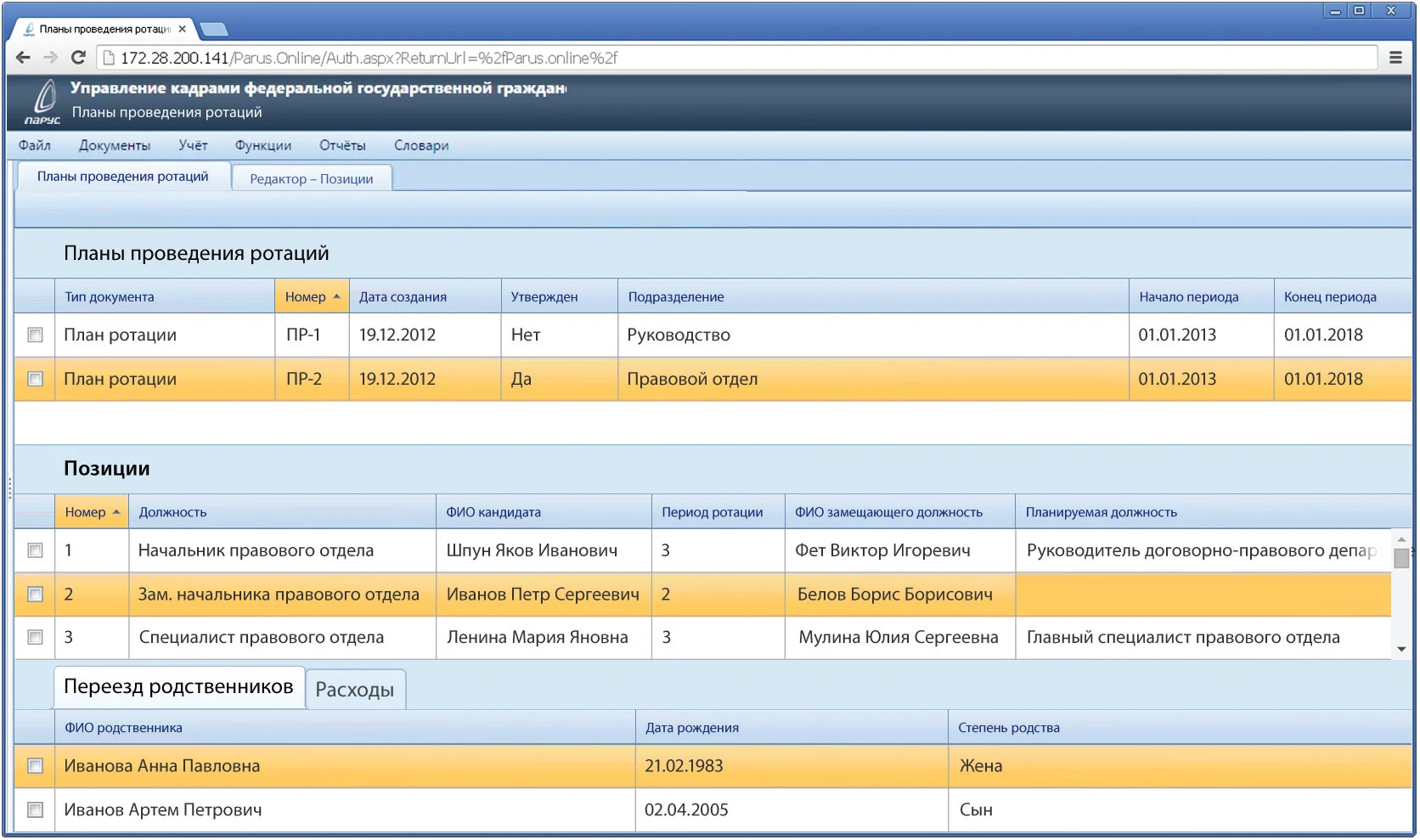Click scroll down arrow in positions list
The height and width of the screenshot is (840, 1420).
coord(1401,650)
